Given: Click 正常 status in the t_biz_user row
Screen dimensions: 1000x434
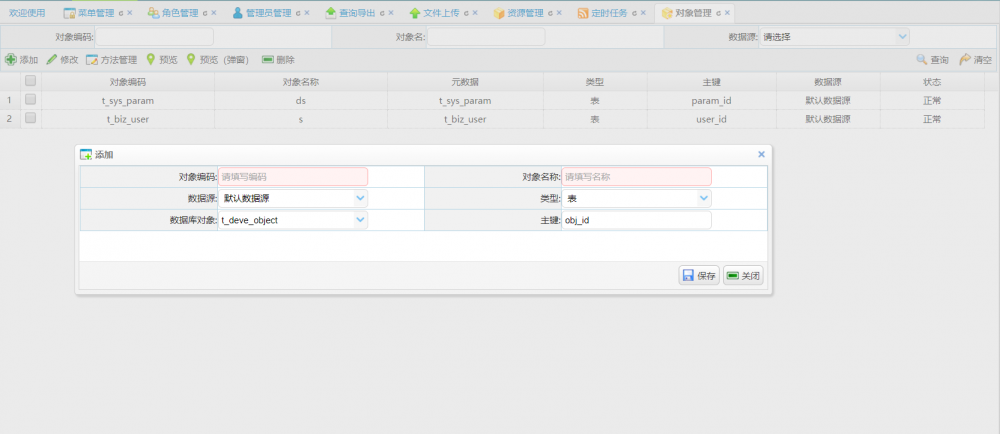Looking at the screenshot, I should pos(932,119).
